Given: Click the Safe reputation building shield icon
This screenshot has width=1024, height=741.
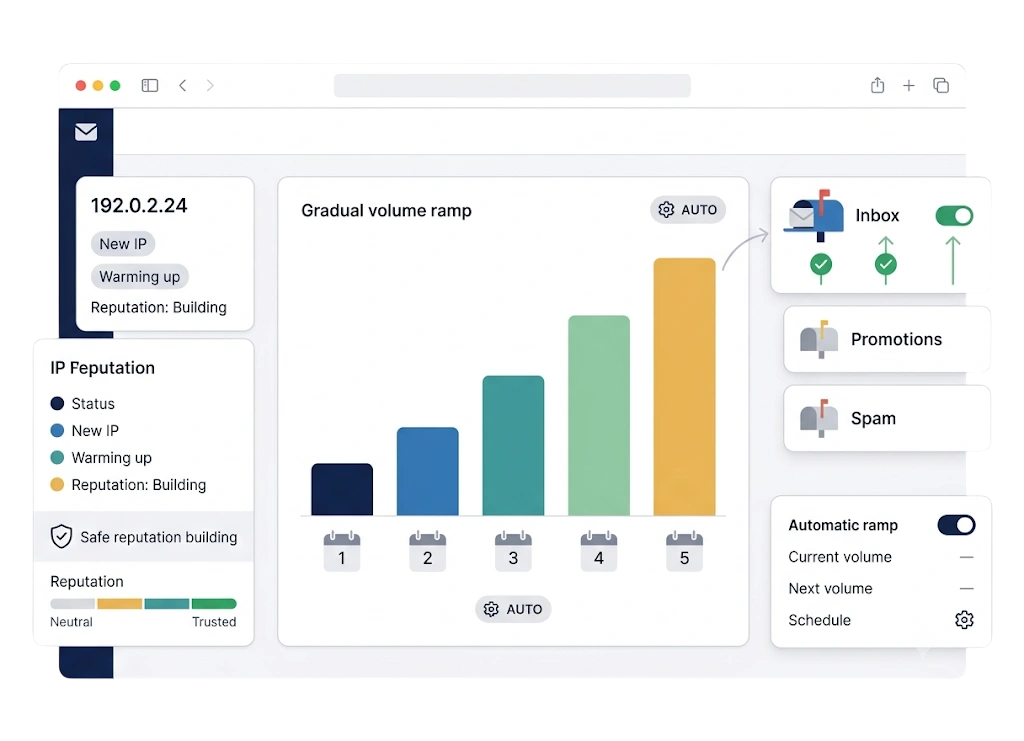Looking at the screenshot, I should tap(61, 537).
